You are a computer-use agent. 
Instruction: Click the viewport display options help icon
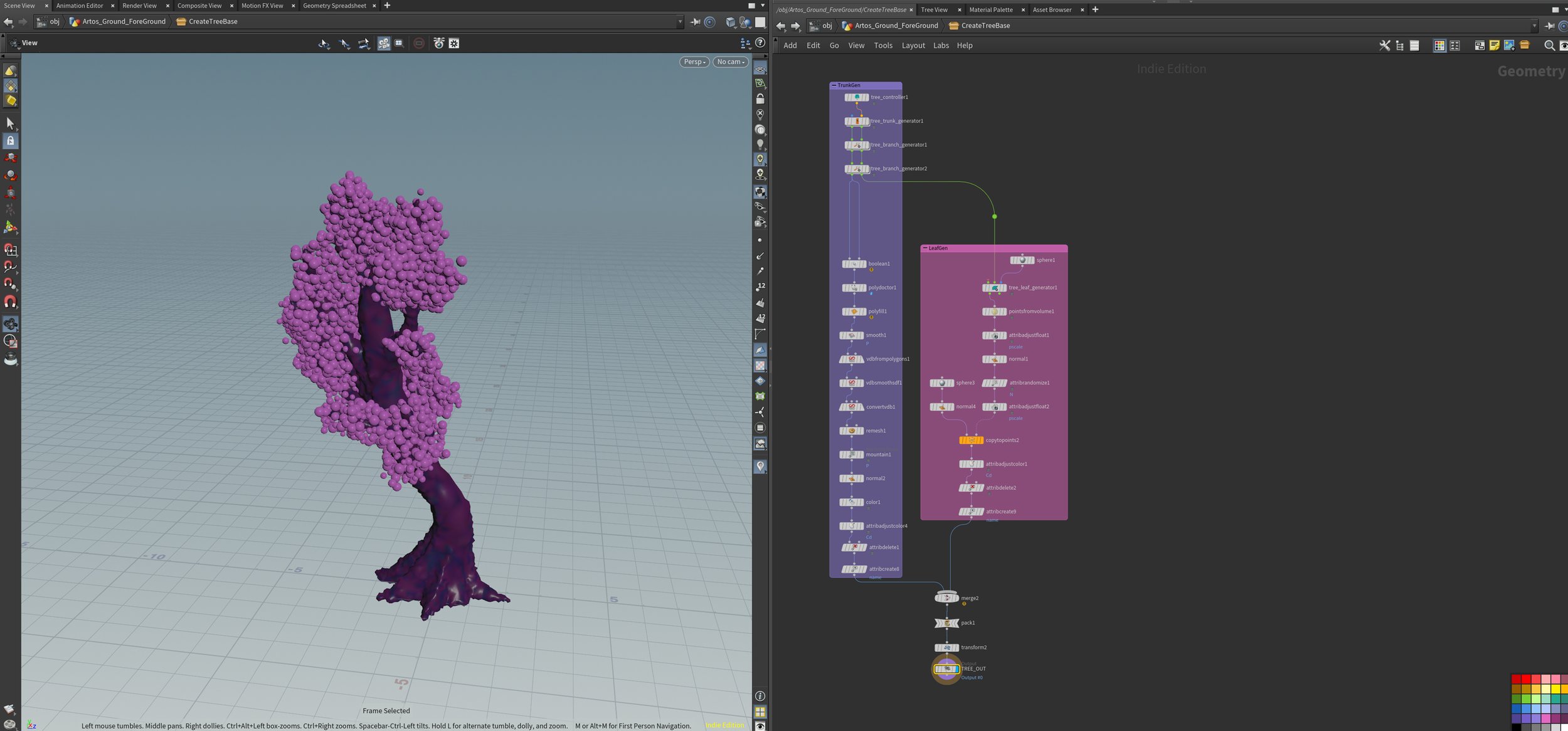(x=760, y=43)
